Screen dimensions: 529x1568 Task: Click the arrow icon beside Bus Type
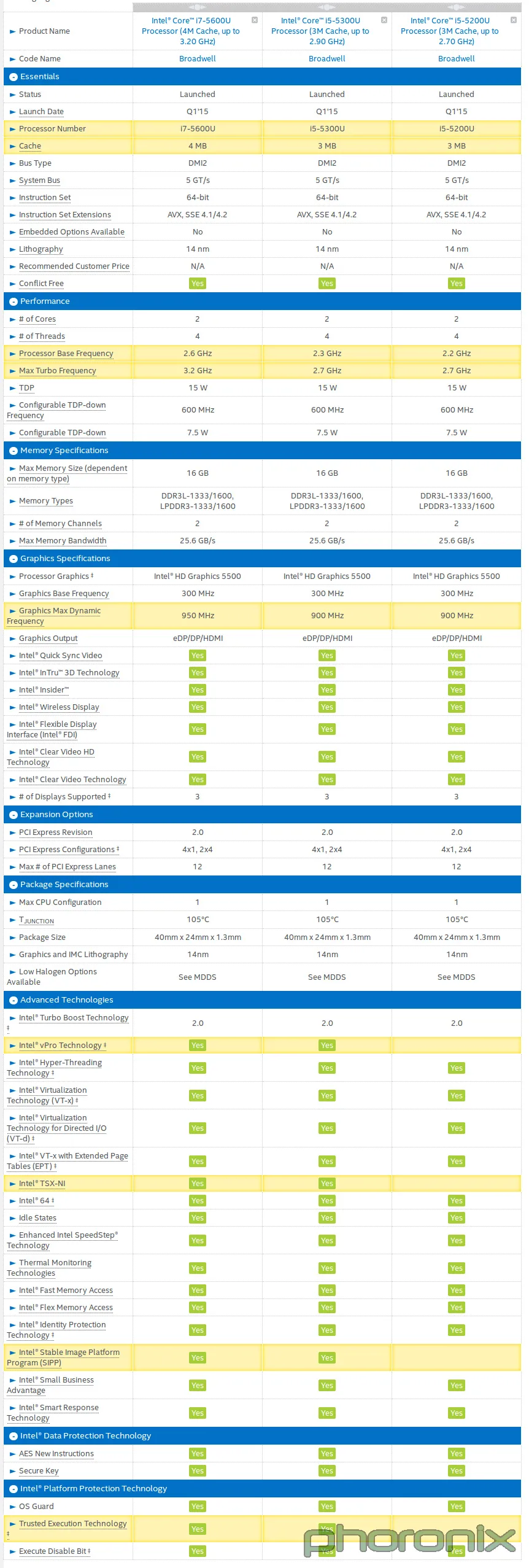[x=12, y=163]
